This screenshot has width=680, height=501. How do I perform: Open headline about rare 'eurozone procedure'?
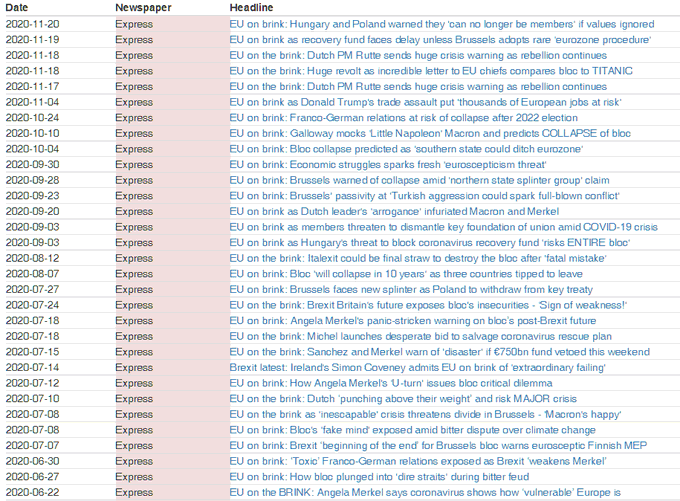[x=440, y=40]
